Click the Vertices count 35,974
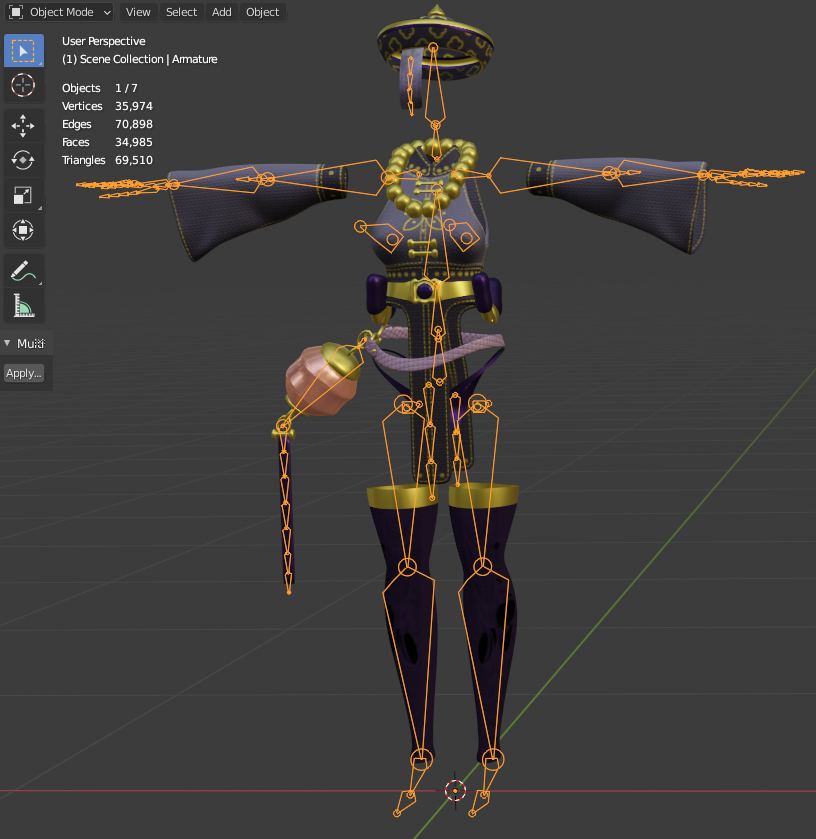The height and width of the screenshot is (839, 816). [134, 106]
